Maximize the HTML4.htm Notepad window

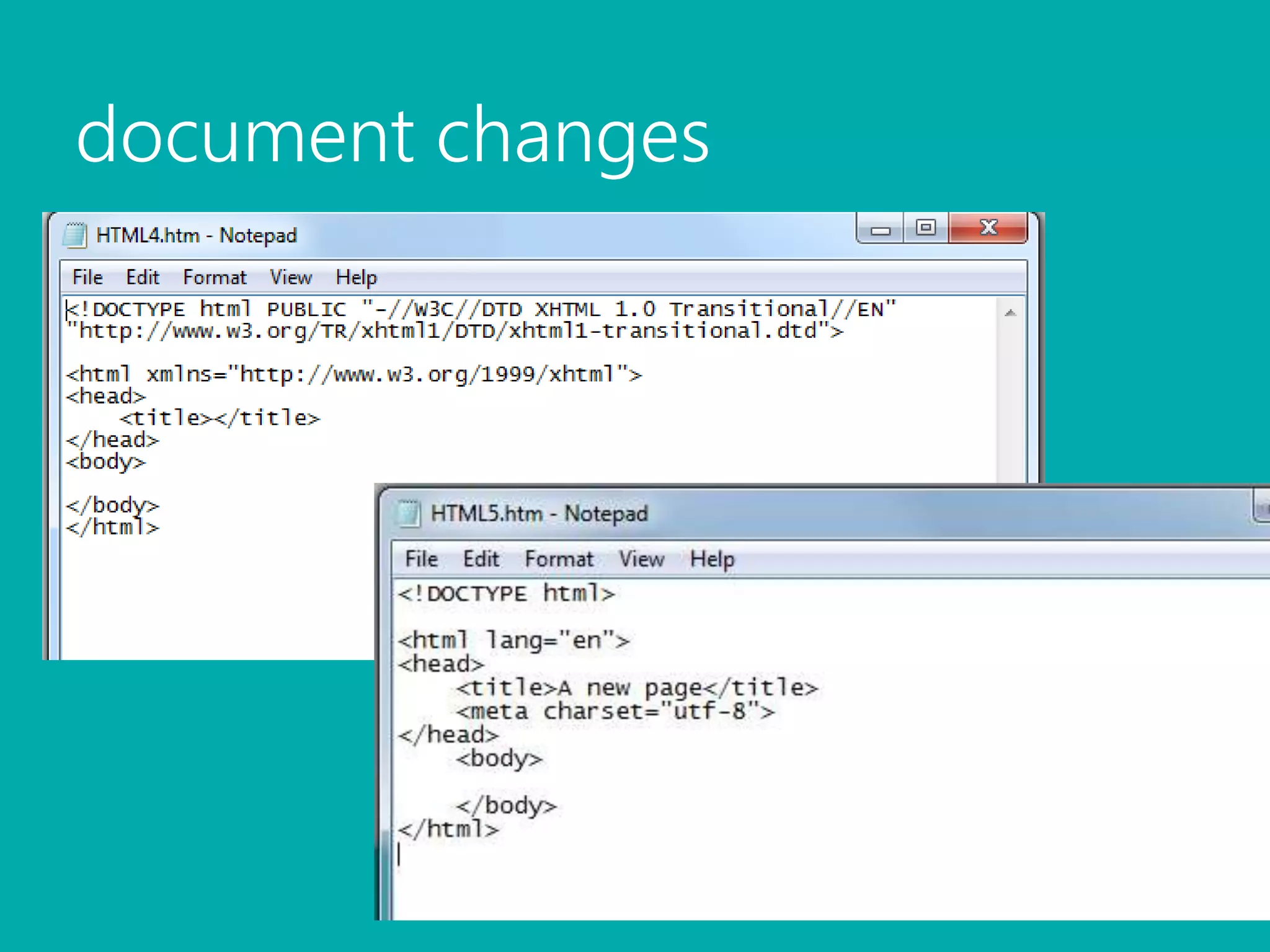(x=926, y=228)
